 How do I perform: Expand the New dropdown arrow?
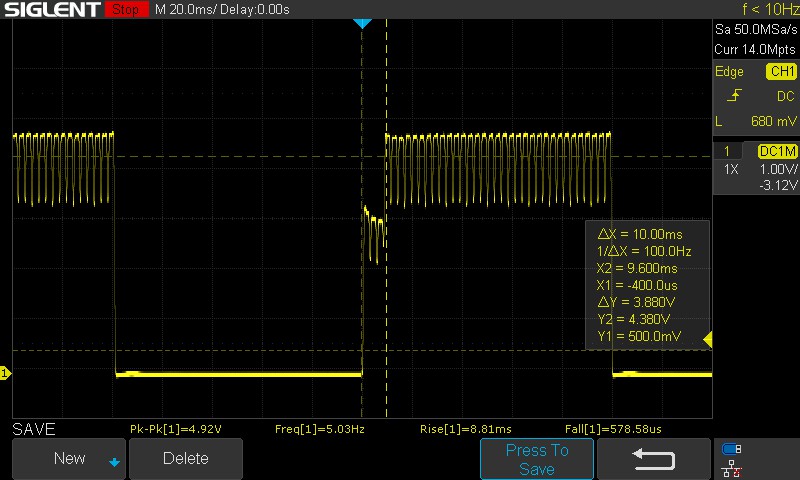point(114,462)
